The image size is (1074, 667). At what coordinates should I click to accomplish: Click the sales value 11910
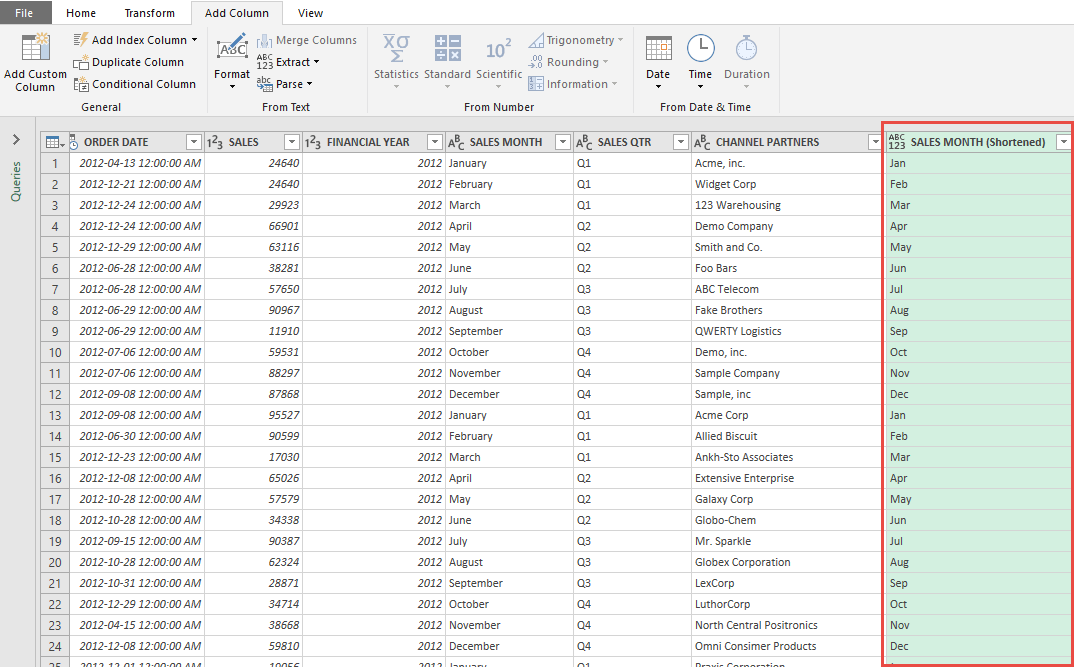pos(253,331)
